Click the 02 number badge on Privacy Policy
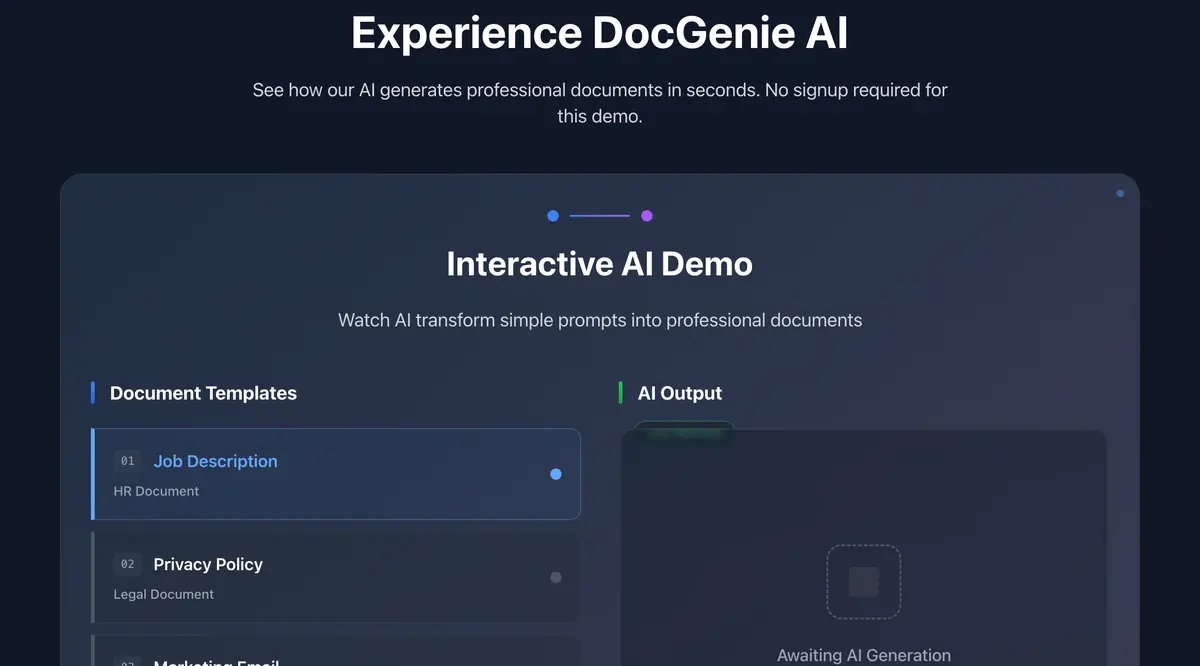This screenshot has width=1200, height=666. (127, 564)
